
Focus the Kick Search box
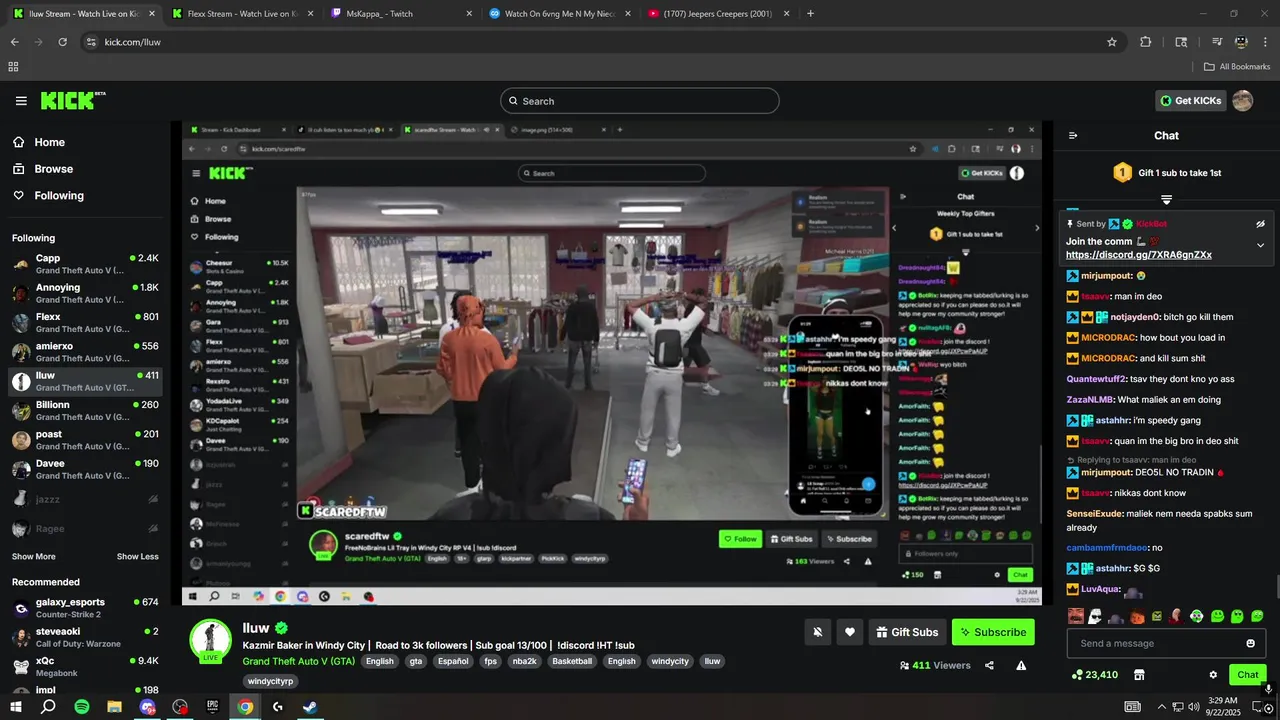point(640,101)
